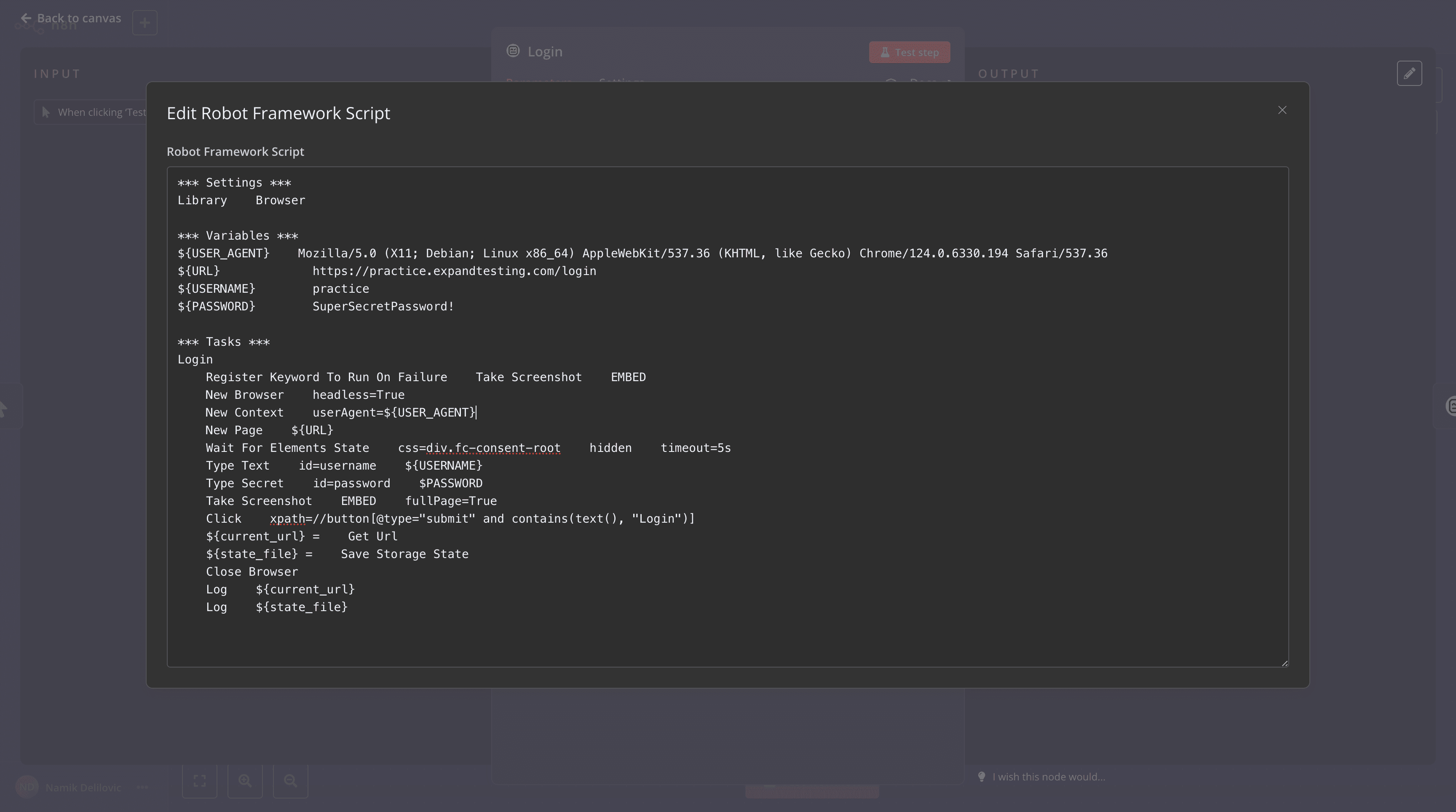
Task: Click the fit-to-view icon in the canvas controls
Action: click(200, 780)
